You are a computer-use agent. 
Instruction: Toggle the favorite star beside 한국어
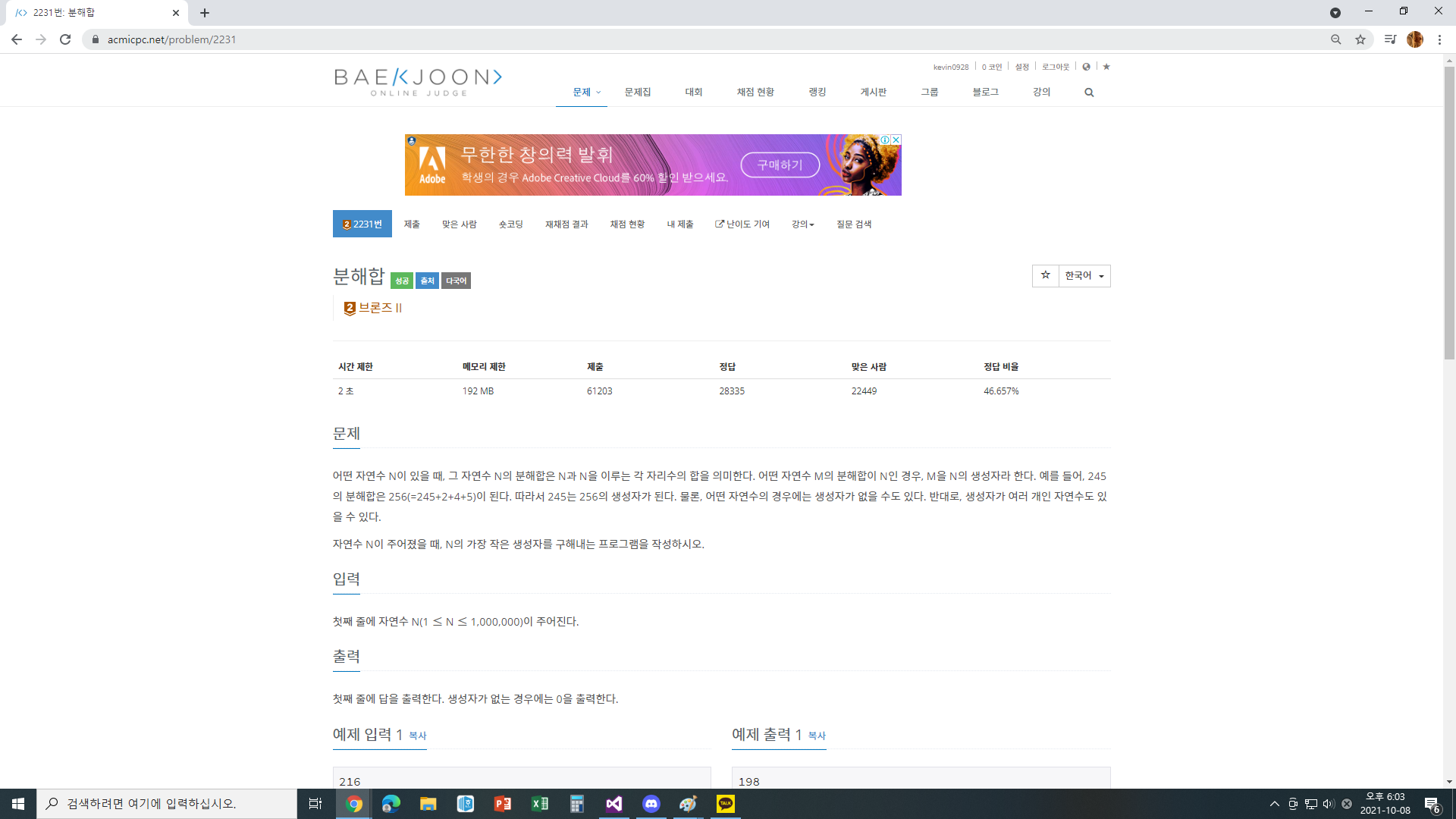pos(1045,275)
